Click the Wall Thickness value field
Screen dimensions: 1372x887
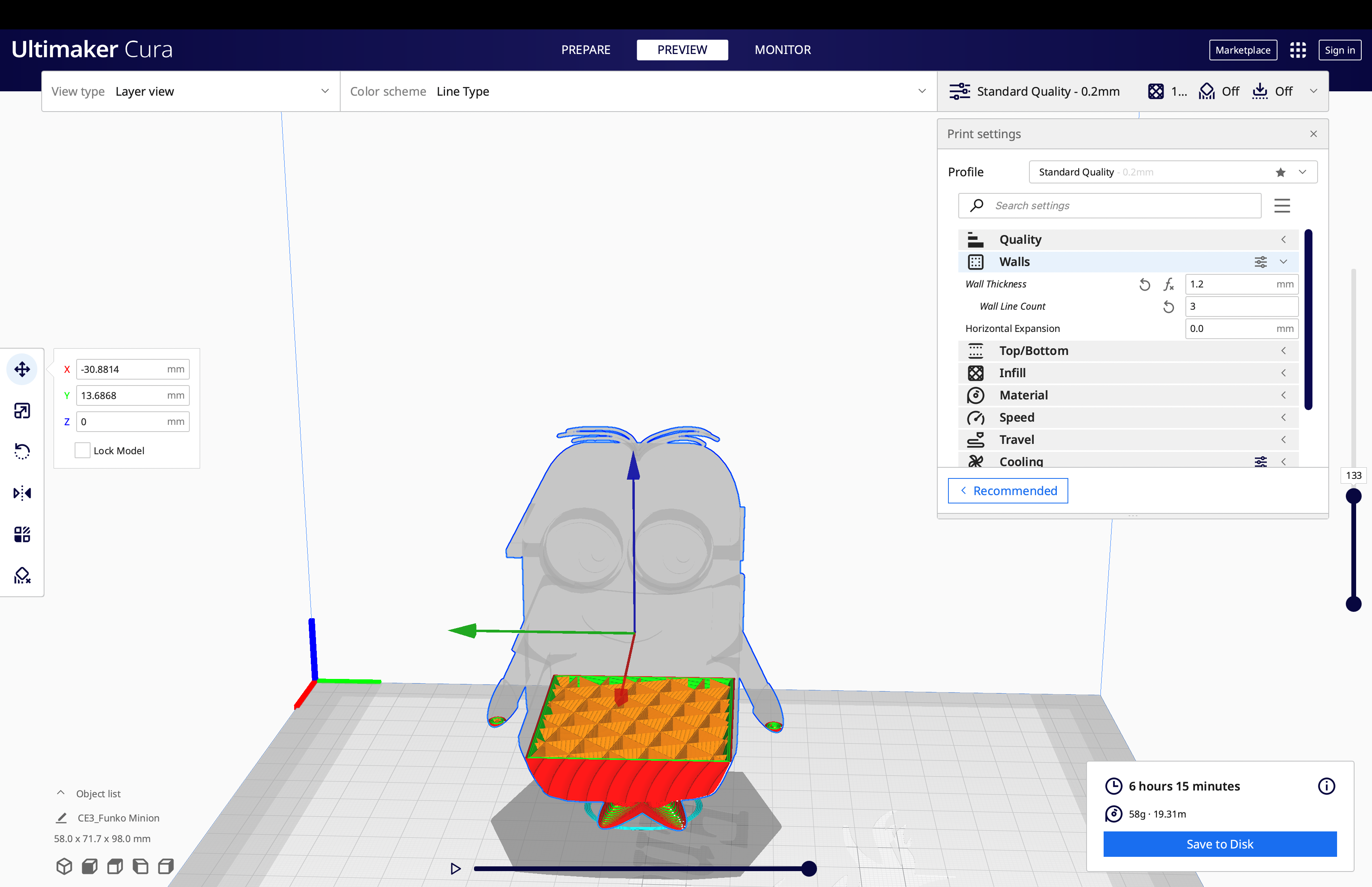tap(1241, 285)
